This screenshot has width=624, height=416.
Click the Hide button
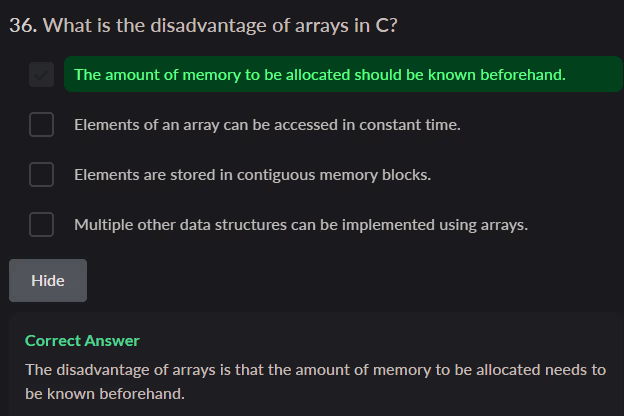(x=48, y=280)
